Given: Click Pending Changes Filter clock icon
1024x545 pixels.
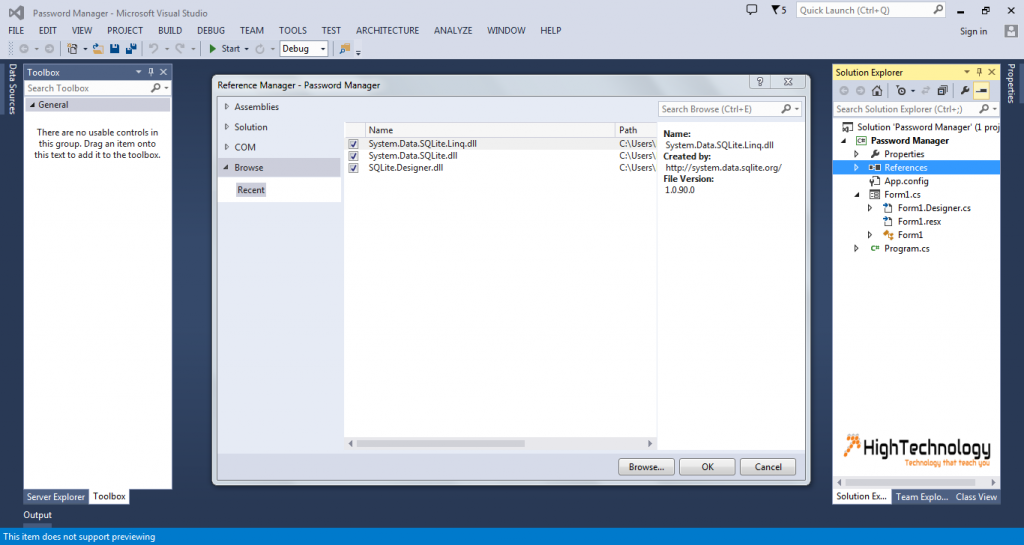Looking at the screenshot, I should click(x=901, y=91).
